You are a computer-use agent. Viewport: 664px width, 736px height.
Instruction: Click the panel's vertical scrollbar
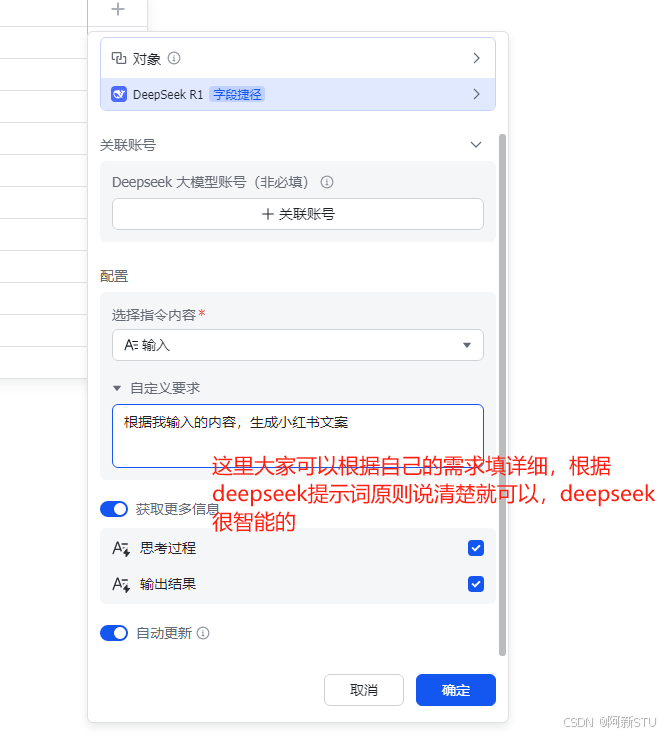[503, 394]
